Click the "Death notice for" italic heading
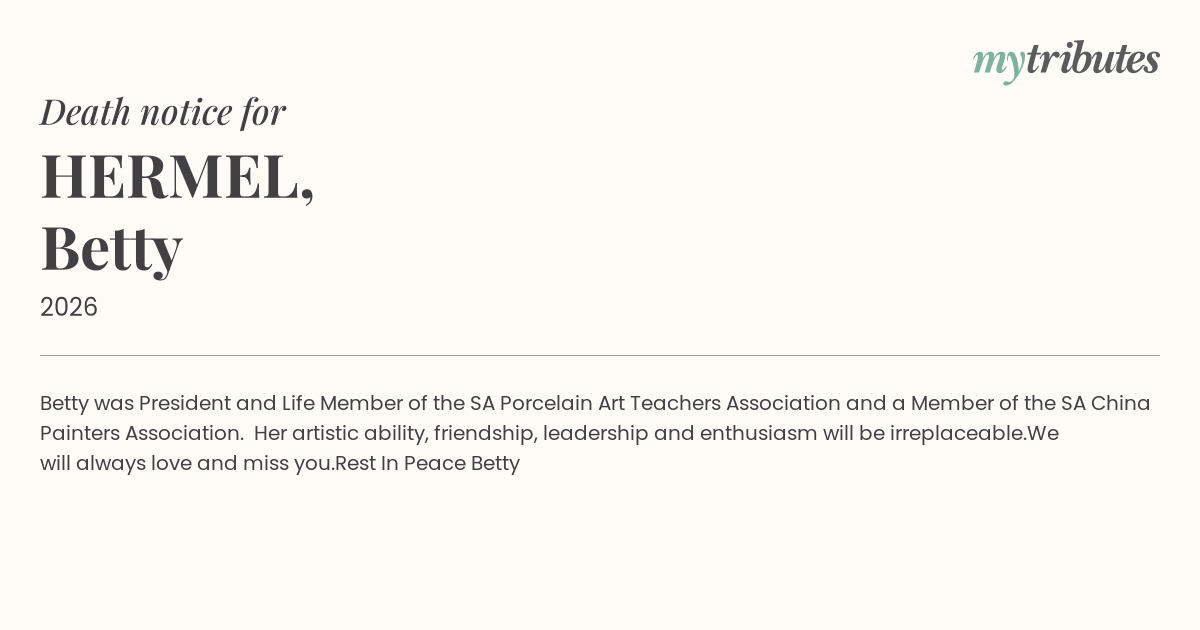The width and height of the screenshot is (1200, 630). [163, 112]
